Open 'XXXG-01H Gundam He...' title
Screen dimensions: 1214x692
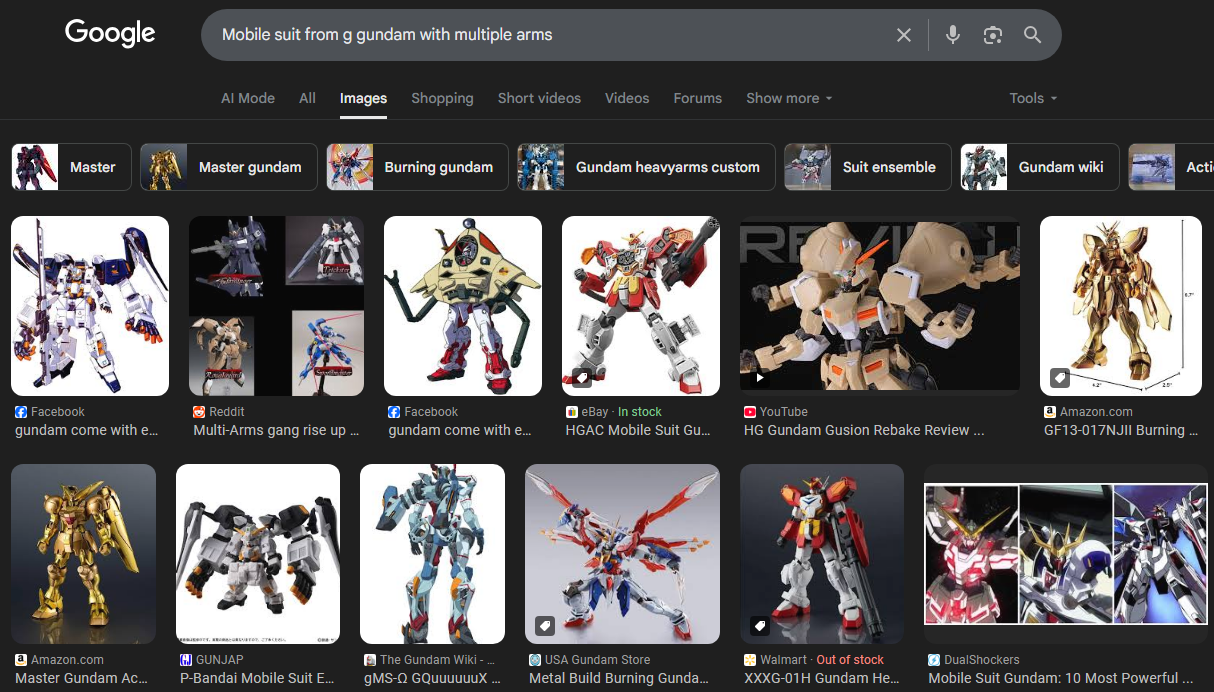[822, 678]
